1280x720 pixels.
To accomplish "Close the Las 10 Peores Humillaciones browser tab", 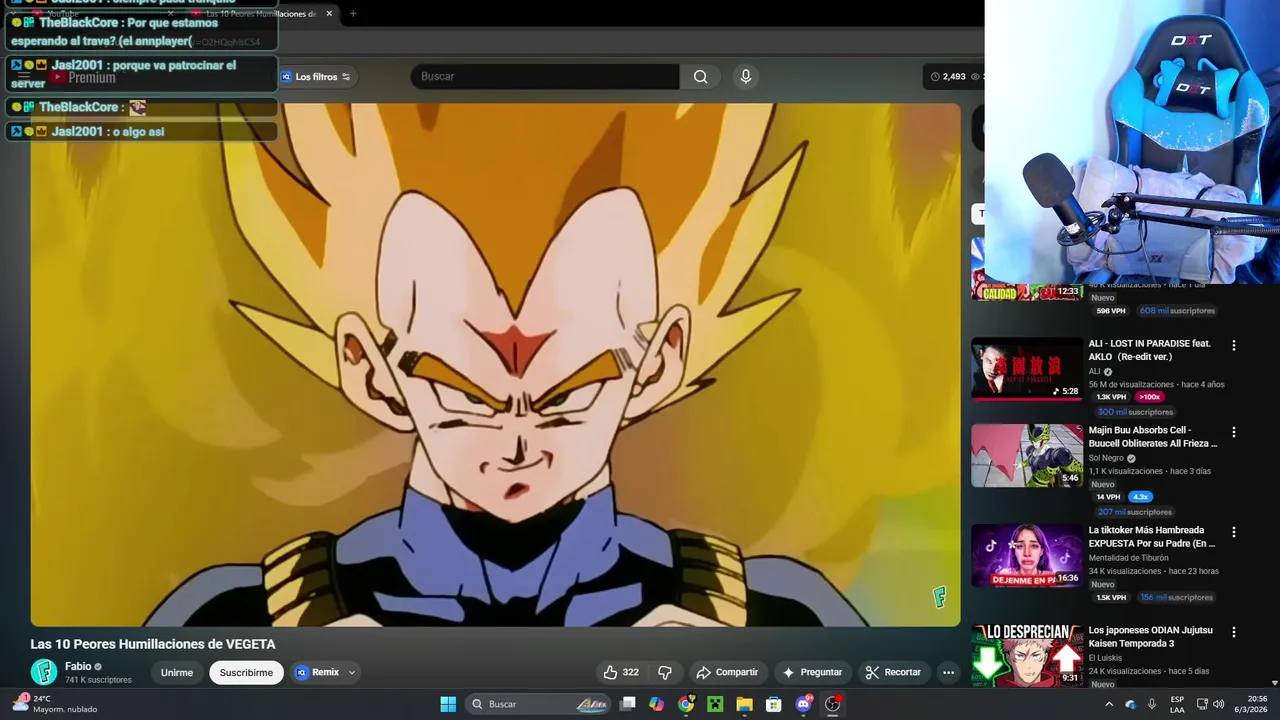I will pyautogui.click(x=329, y=14).
